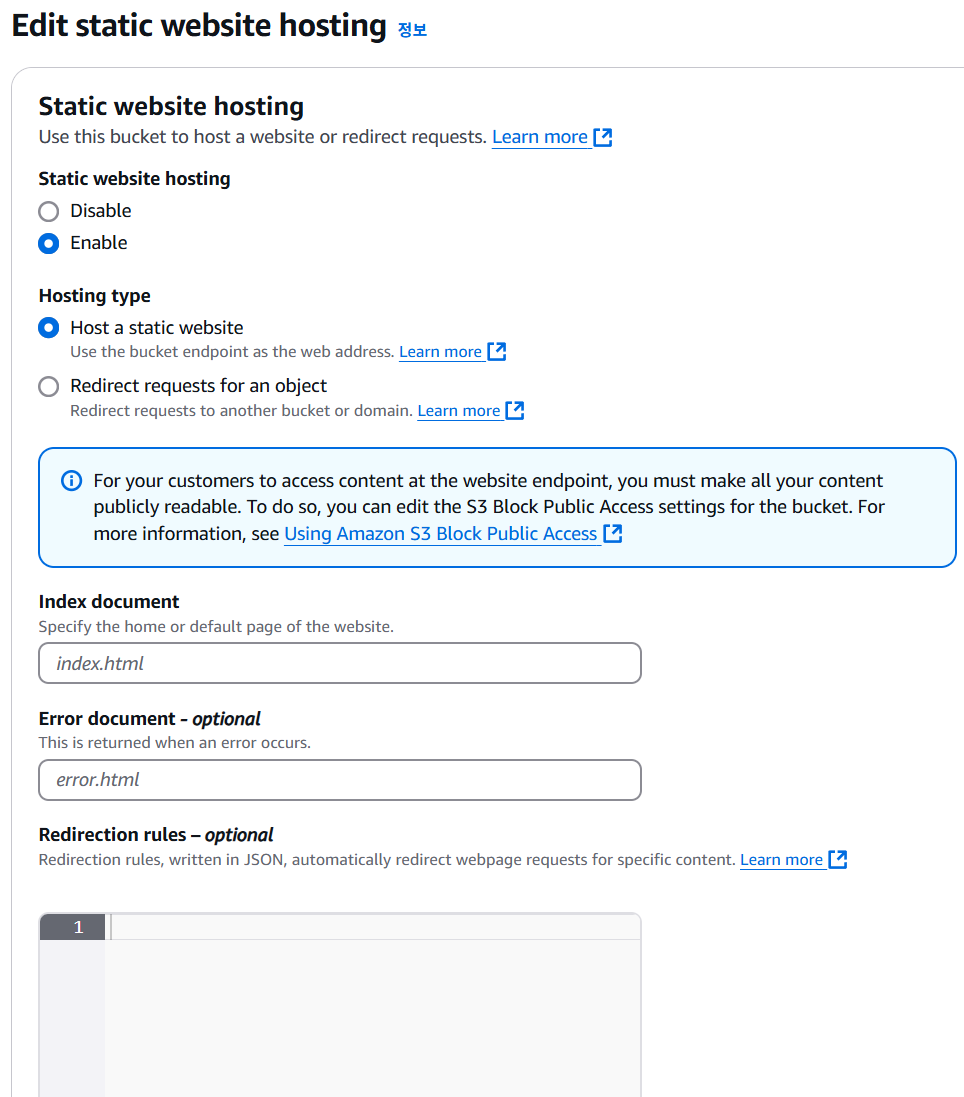Click the Error document input field

click(340, 780)
